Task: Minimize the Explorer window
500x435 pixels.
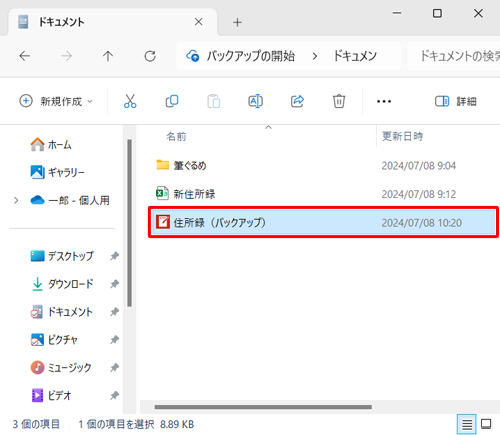Action: point(397,13)
